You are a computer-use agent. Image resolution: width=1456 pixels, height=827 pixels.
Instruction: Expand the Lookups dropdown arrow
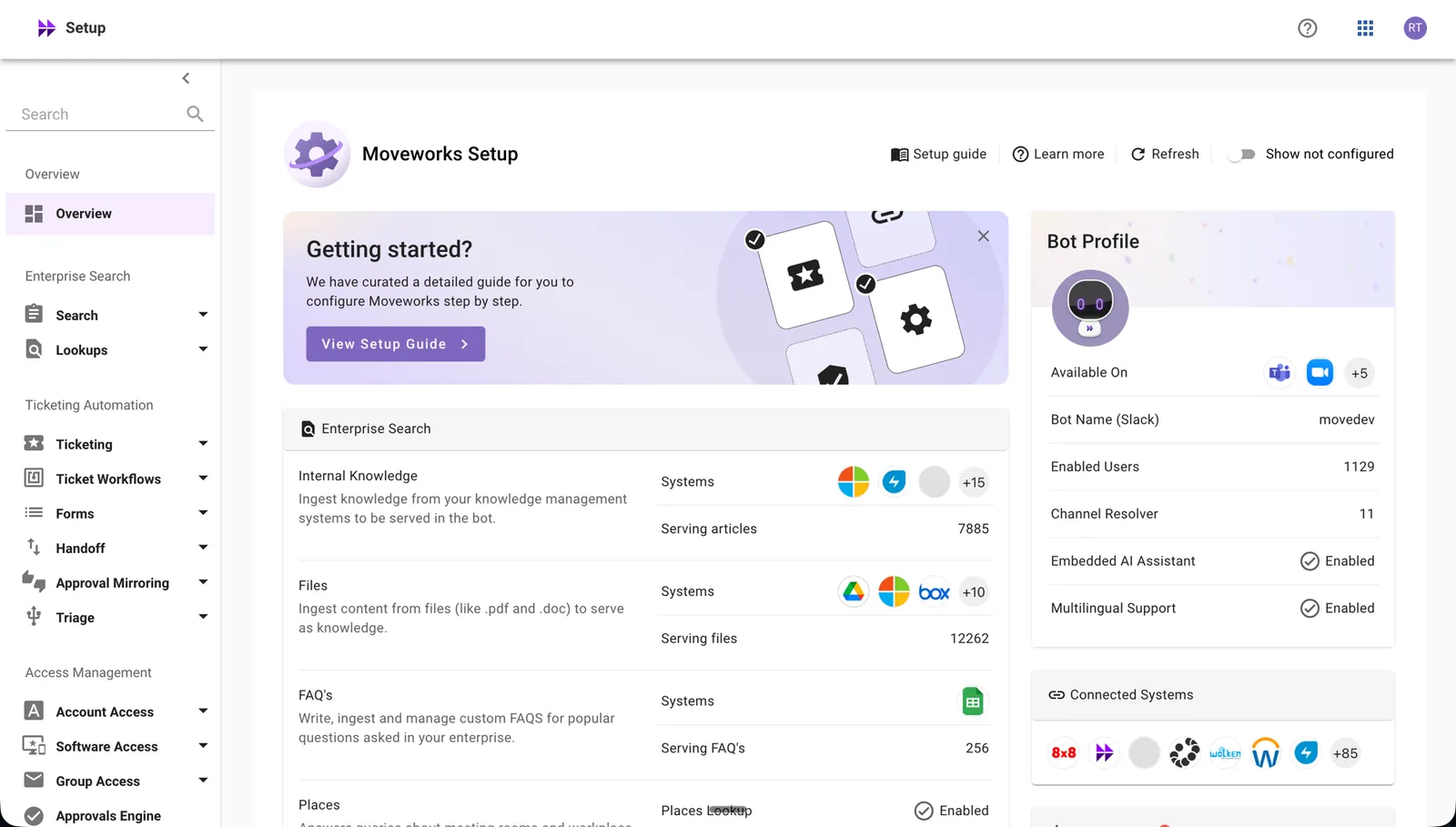(203, 349)
